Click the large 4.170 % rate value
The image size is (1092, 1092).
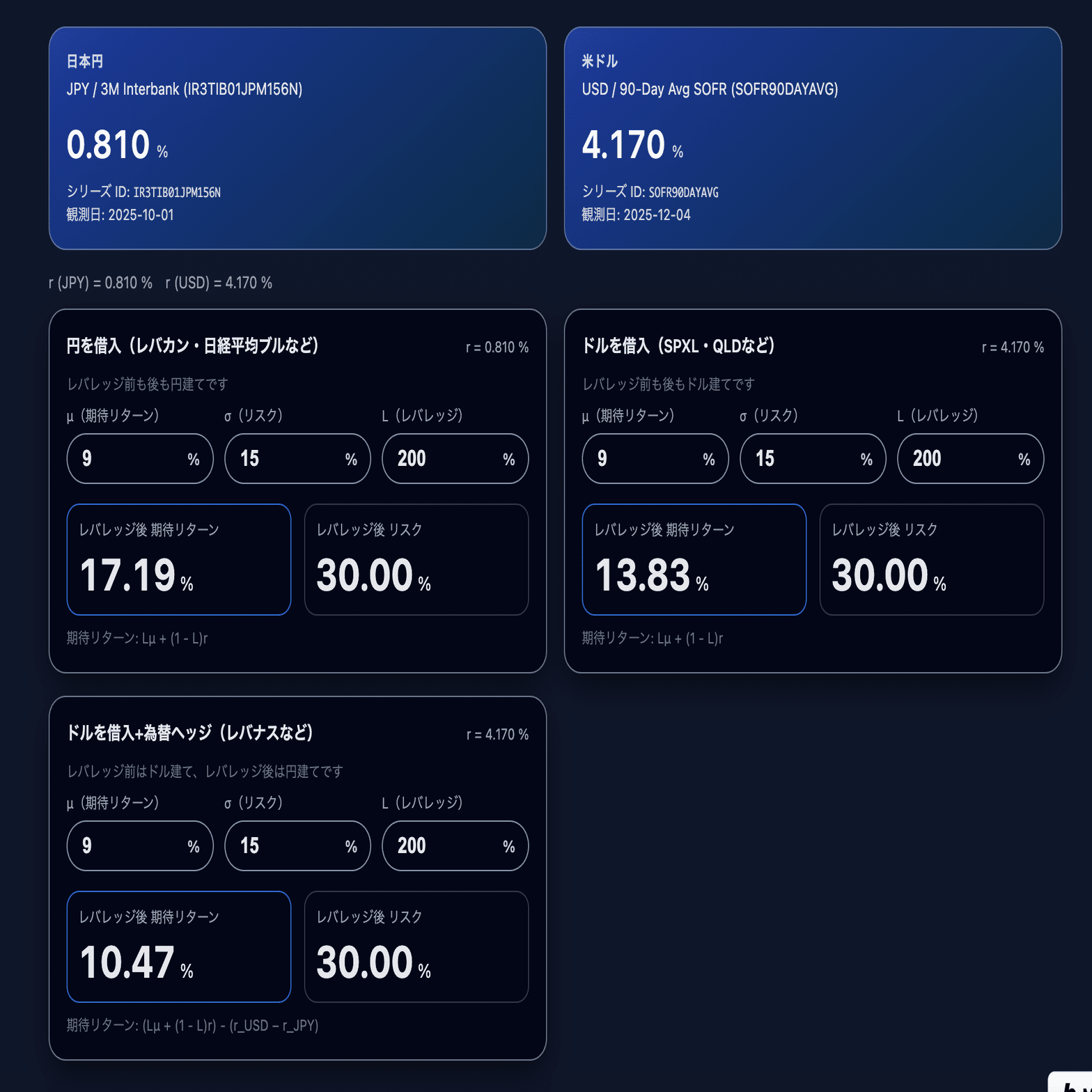click(x=632, y=145)
